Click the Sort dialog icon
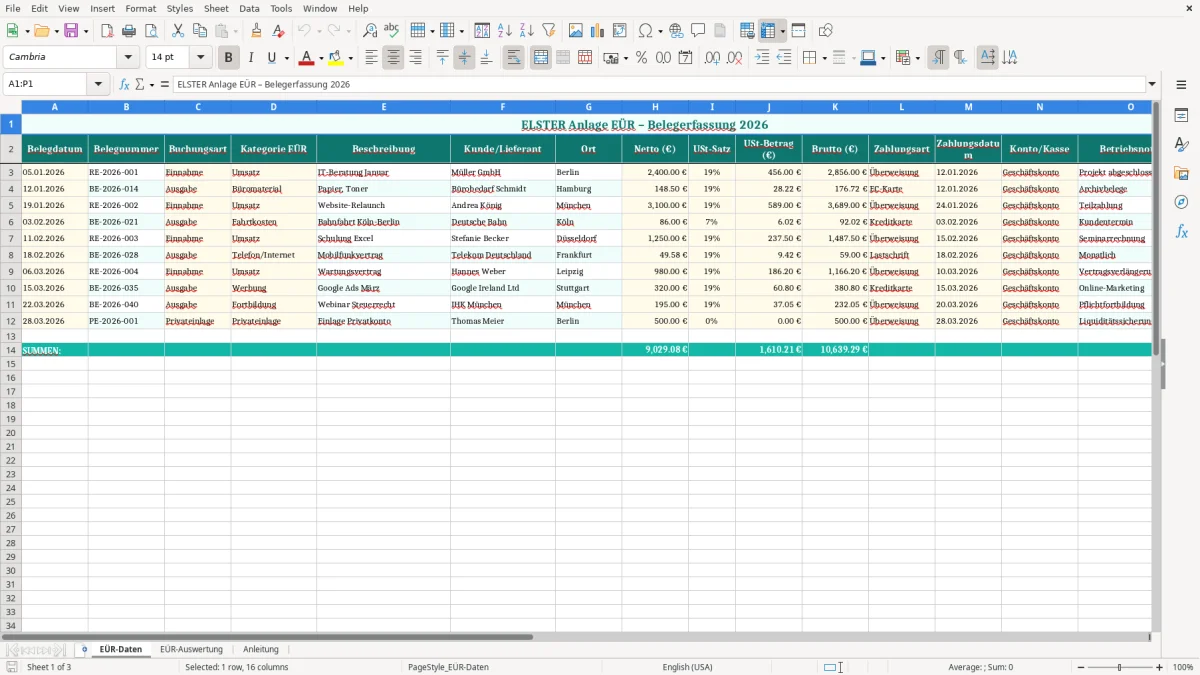Viewport: 1200px width, 675px height. pos(482,31)
